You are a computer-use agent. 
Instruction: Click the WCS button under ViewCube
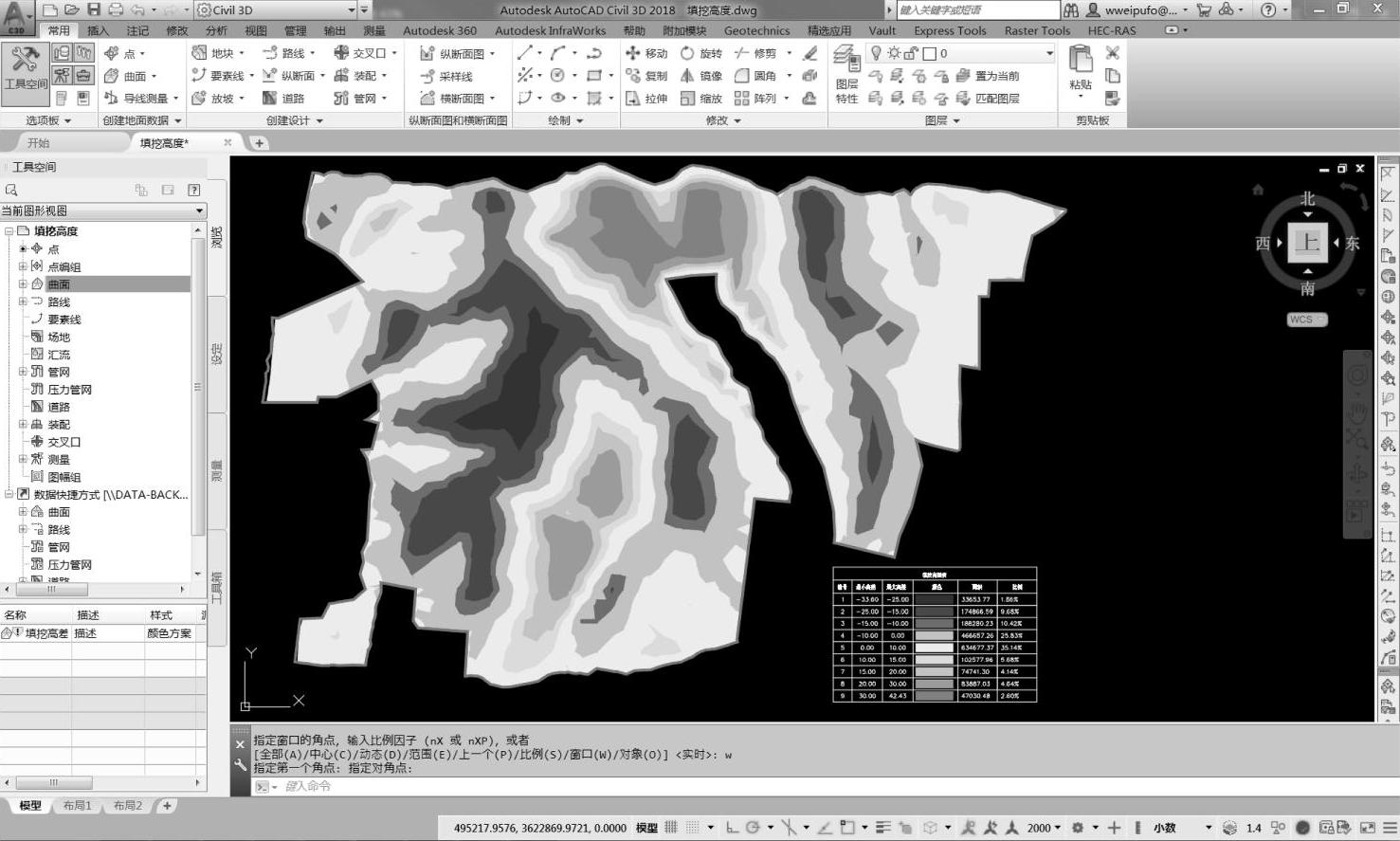1305,320
